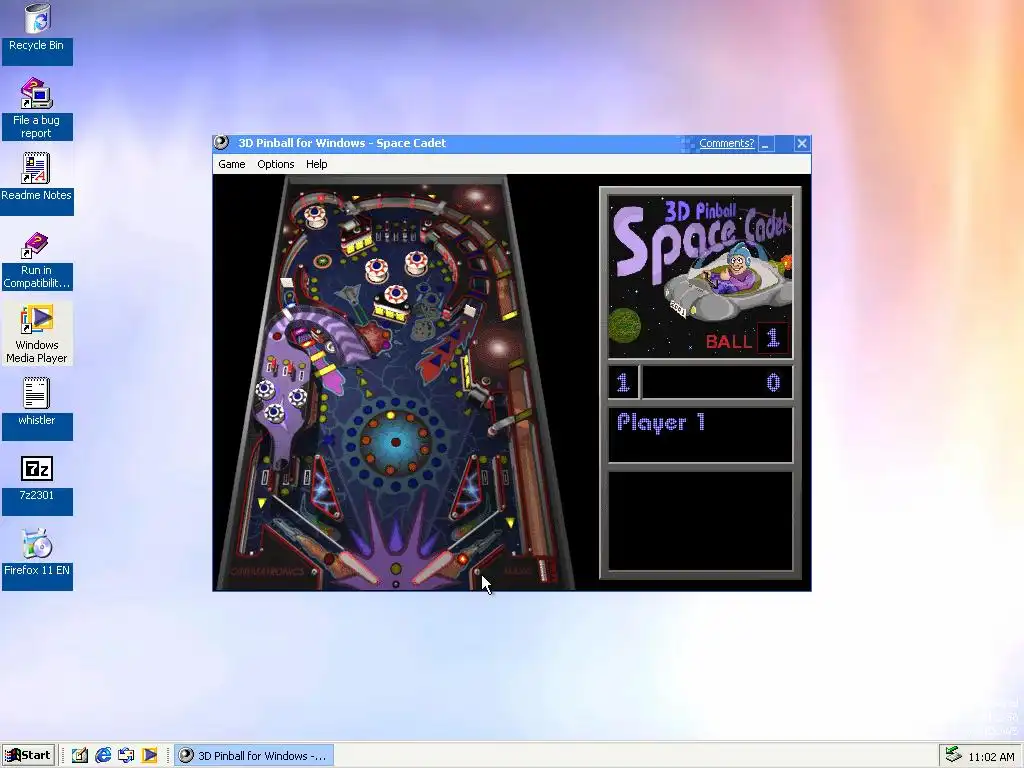Click the 11:02 AM taskbar clock
Screen dimensions: 1024x768
point(991,756)
